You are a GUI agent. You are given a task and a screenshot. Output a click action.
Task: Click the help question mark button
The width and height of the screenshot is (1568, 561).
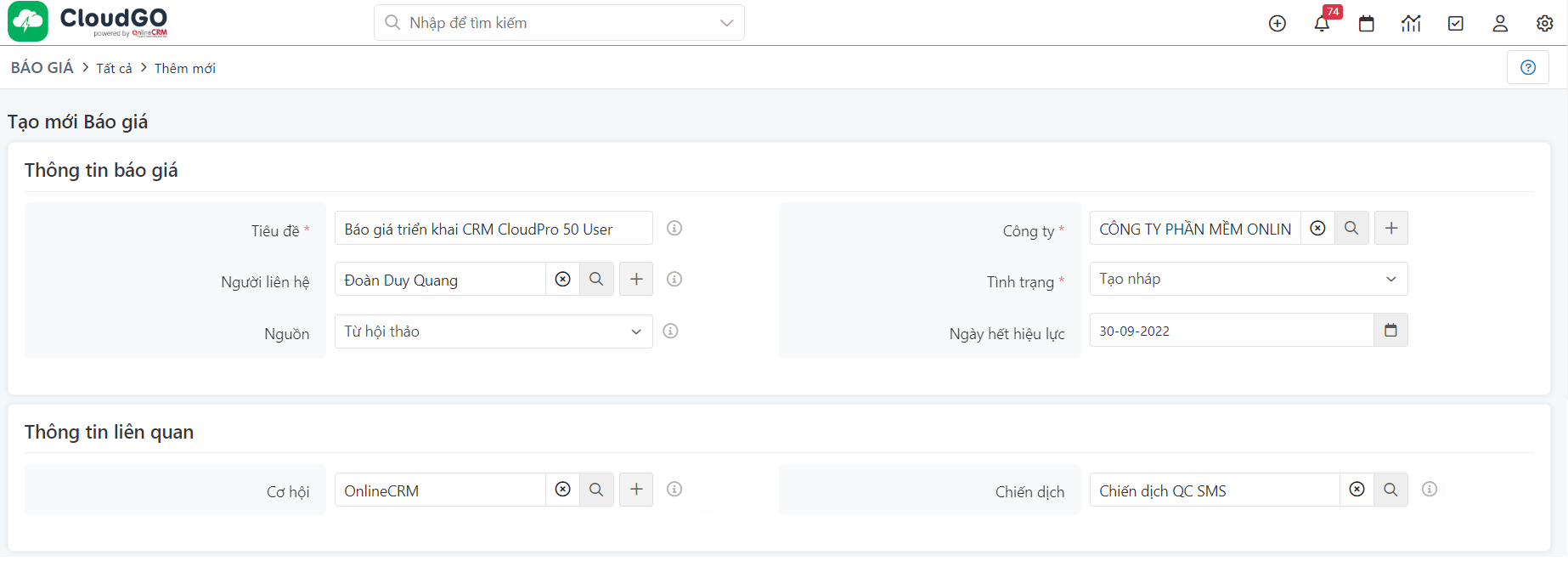tap(1528, 67)
